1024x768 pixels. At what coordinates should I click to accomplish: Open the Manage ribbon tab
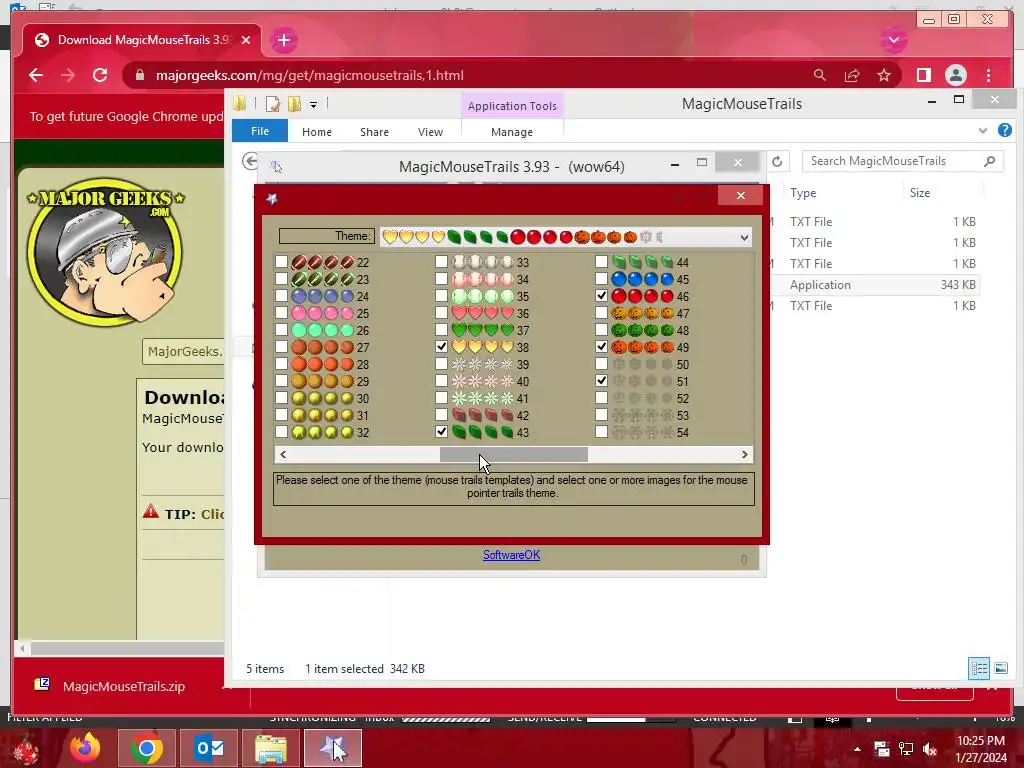[512, 132]
